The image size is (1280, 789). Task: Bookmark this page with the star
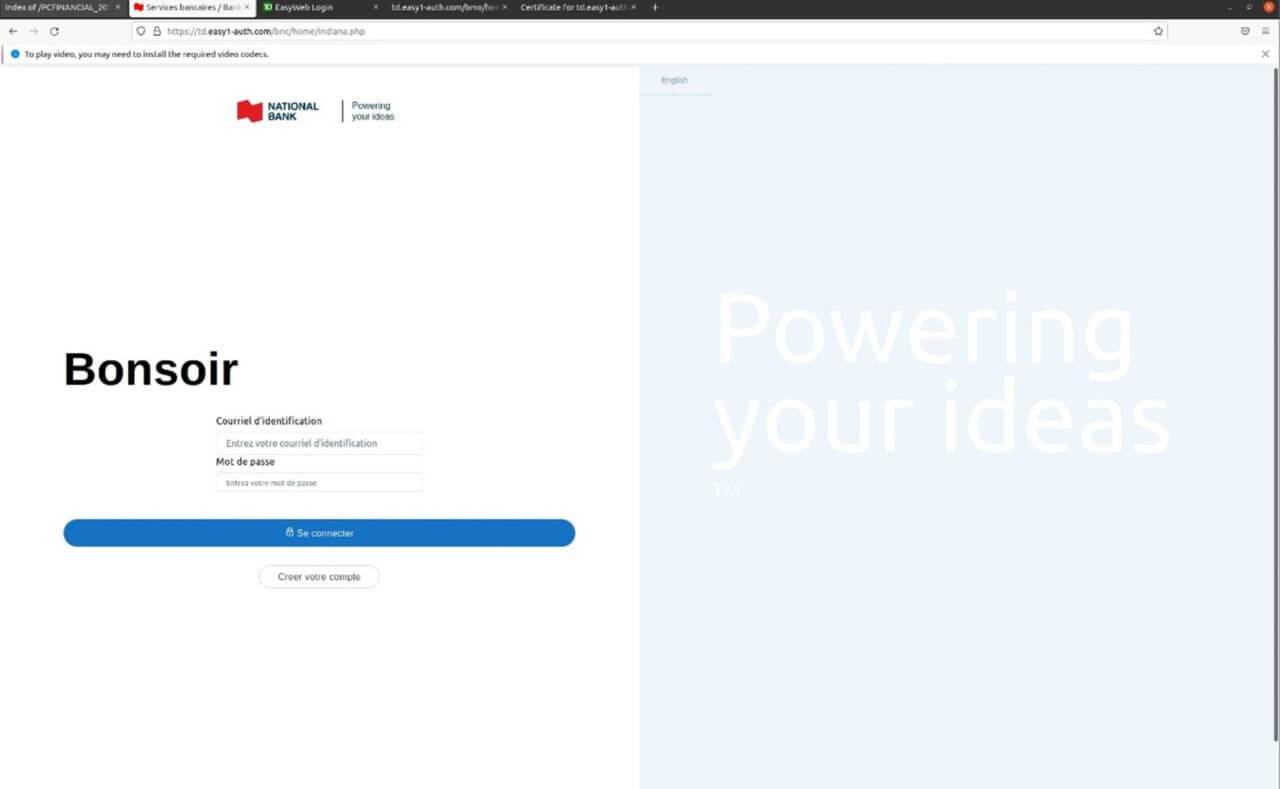click(1158, 31)
